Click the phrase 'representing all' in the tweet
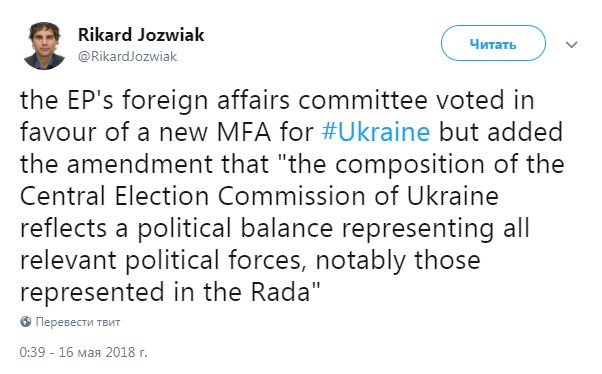 click(x=436, y=229)
